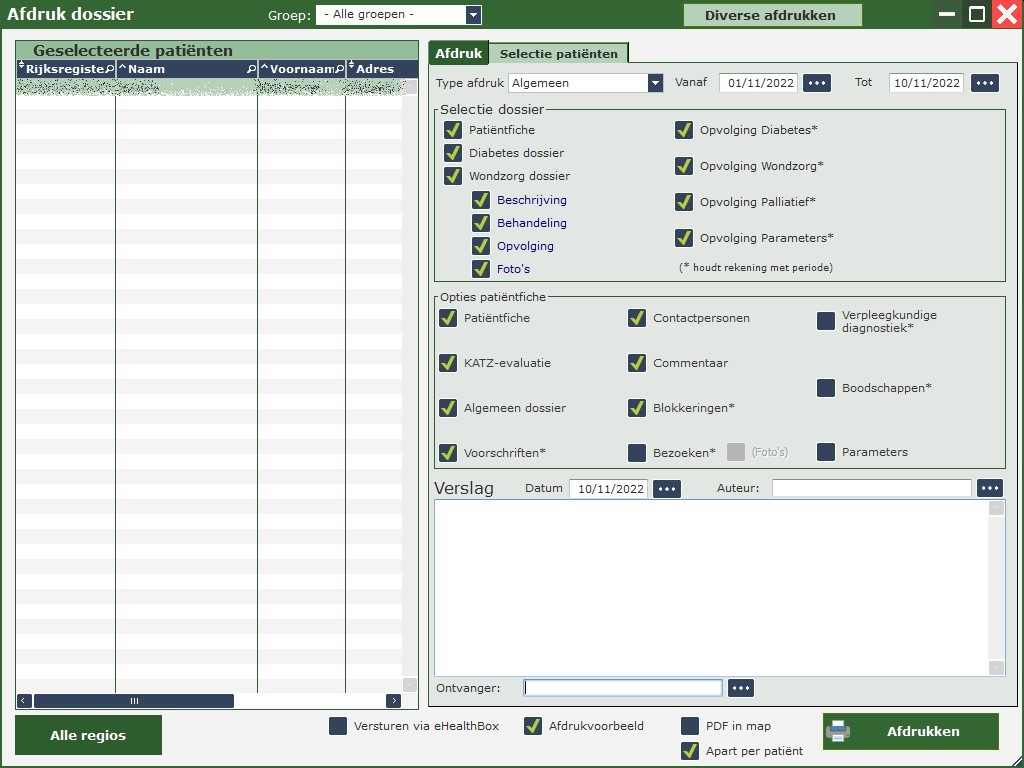Screen dimensions: 1024x768
Task: Open the Auteur lookup ellipsis button
Action: pos(989,488)
